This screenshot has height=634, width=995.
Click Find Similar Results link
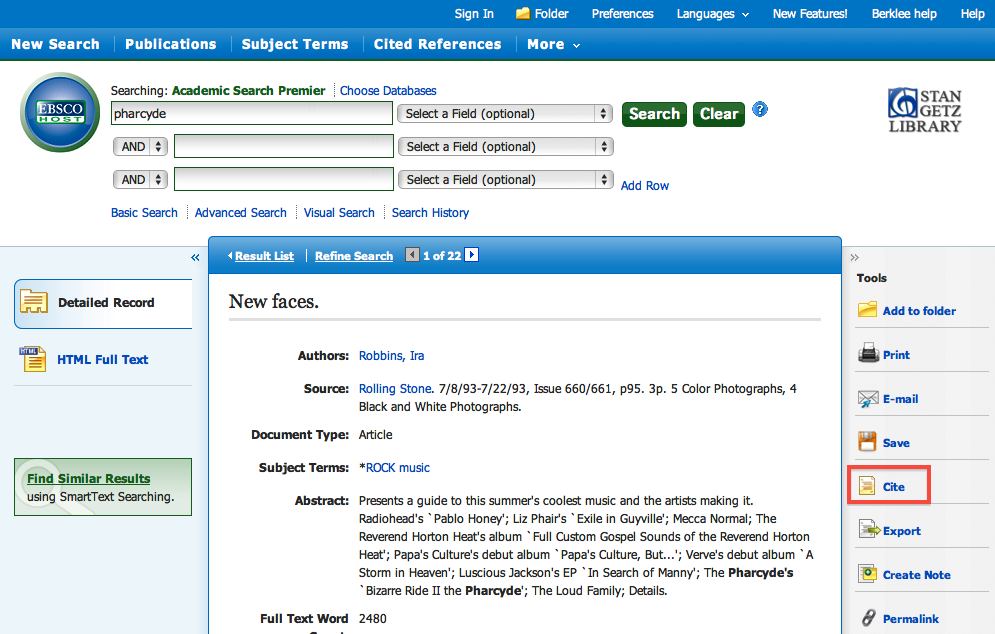click(x=88, y=479)
